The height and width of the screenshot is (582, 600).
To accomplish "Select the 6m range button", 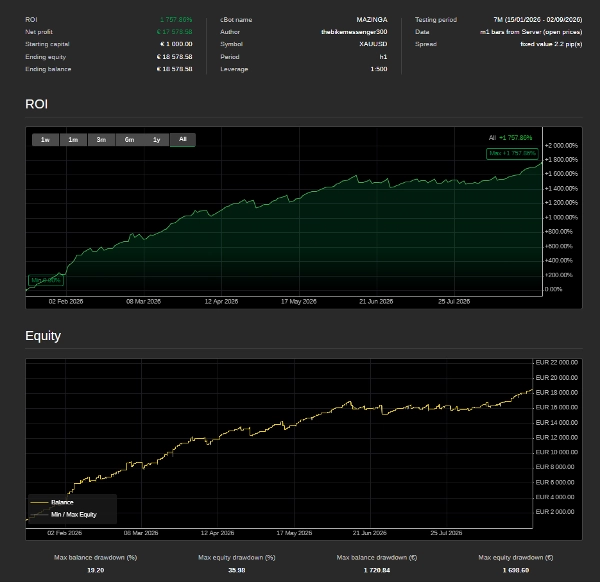I will click(129, 140).
